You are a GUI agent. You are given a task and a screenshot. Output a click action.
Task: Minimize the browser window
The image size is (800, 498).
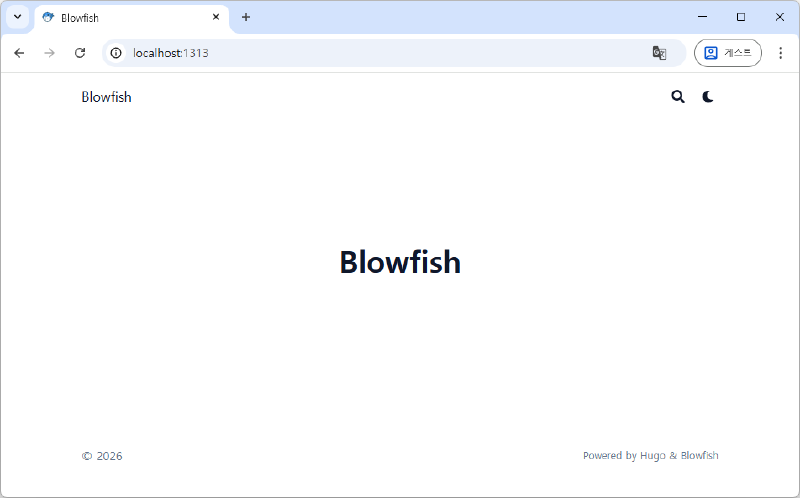703,17
